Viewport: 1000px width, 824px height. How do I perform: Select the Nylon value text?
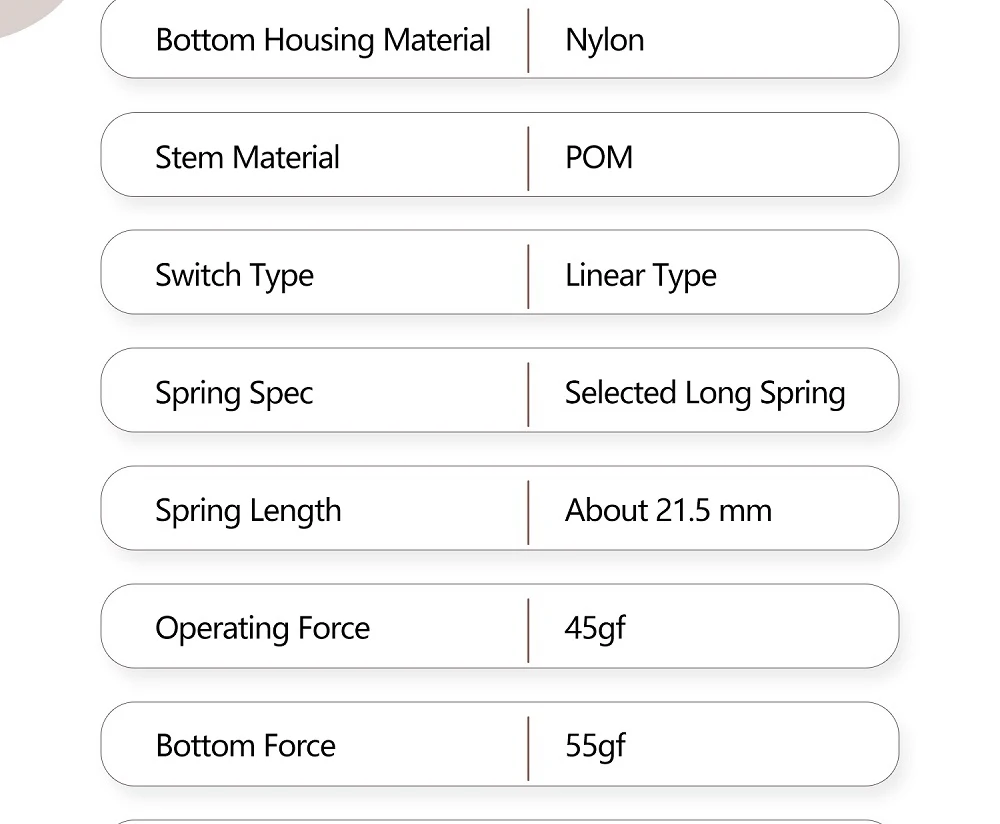[604, 40]
